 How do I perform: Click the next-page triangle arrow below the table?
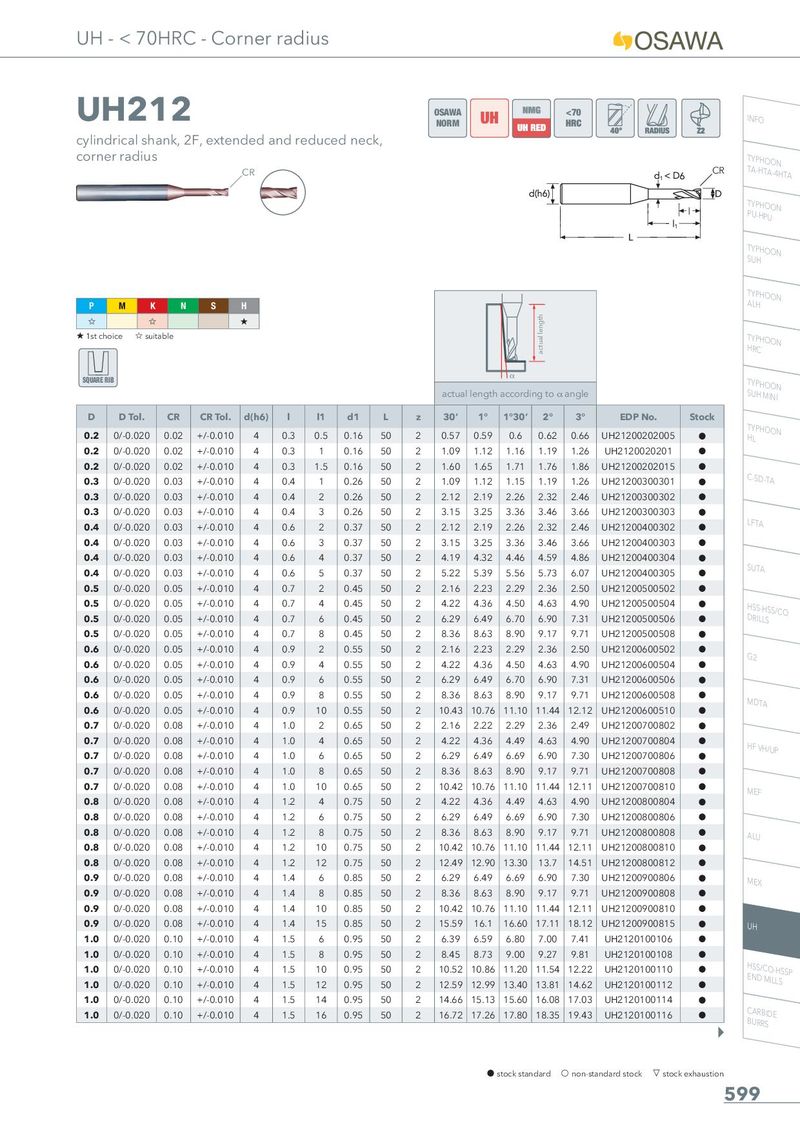point(720,1032)
